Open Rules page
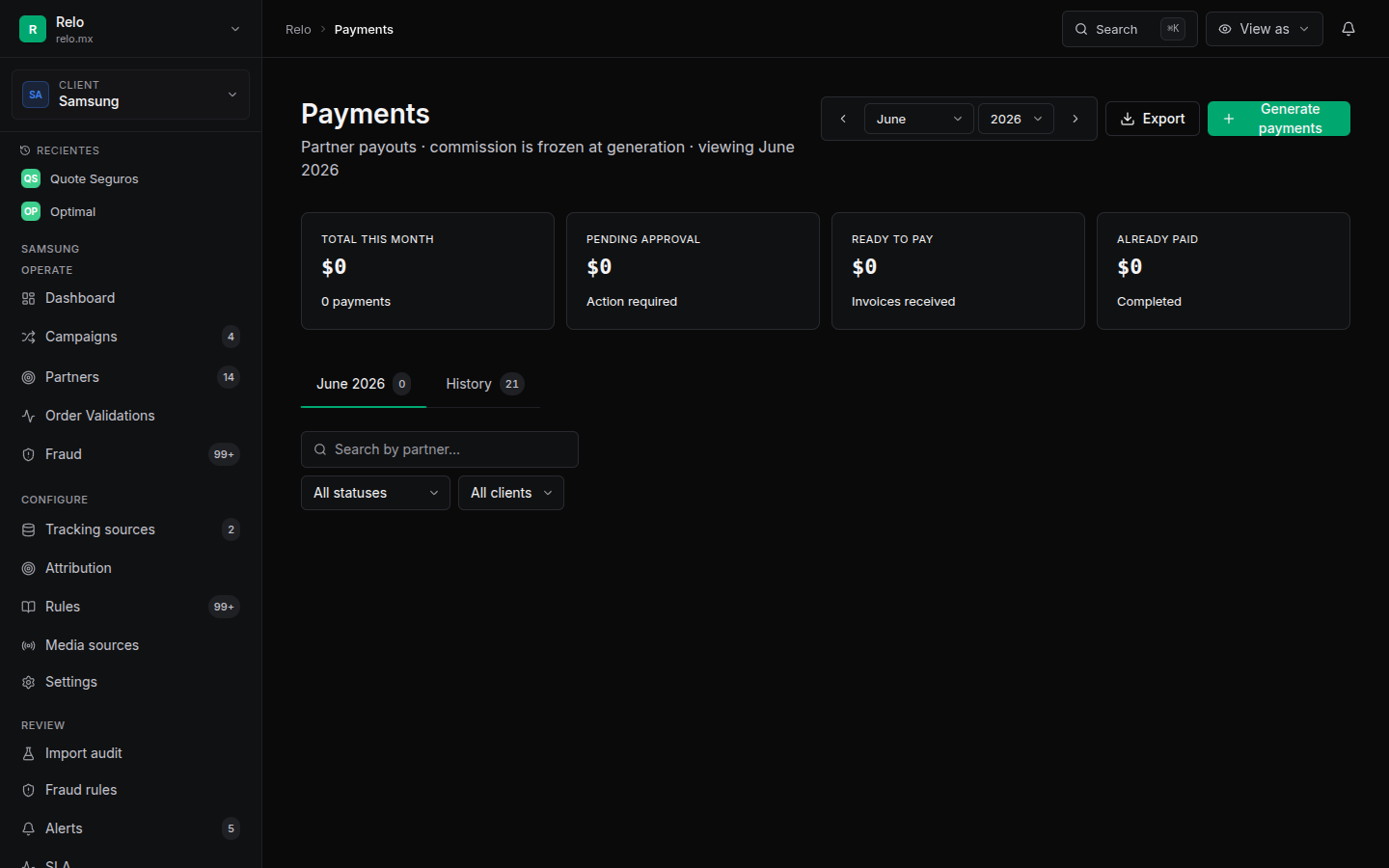The width and height of the screenshot is (1389, 868). [130, 607]
